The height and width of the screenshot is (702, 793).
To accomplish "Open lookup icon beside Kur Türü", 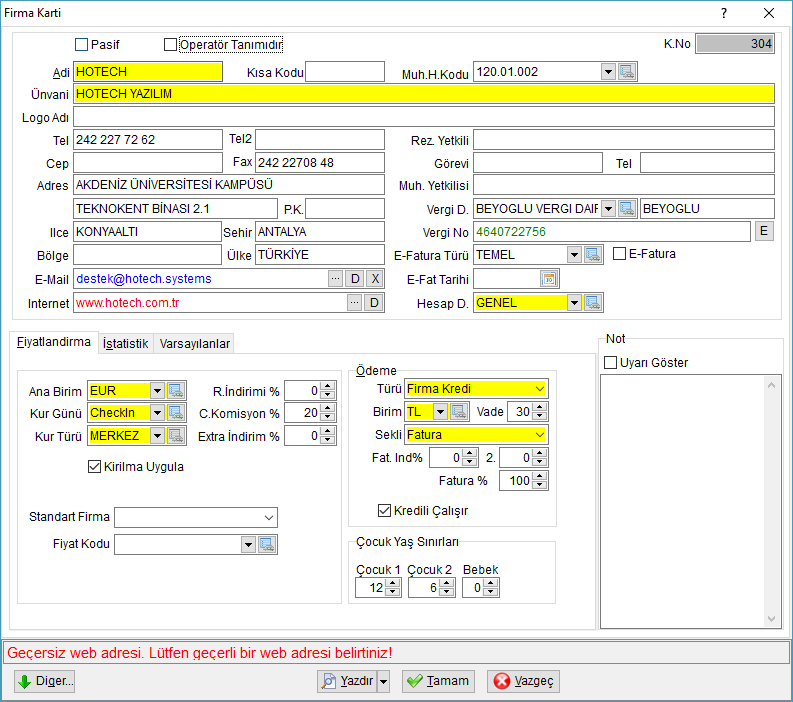I will [x=176, y=435].
